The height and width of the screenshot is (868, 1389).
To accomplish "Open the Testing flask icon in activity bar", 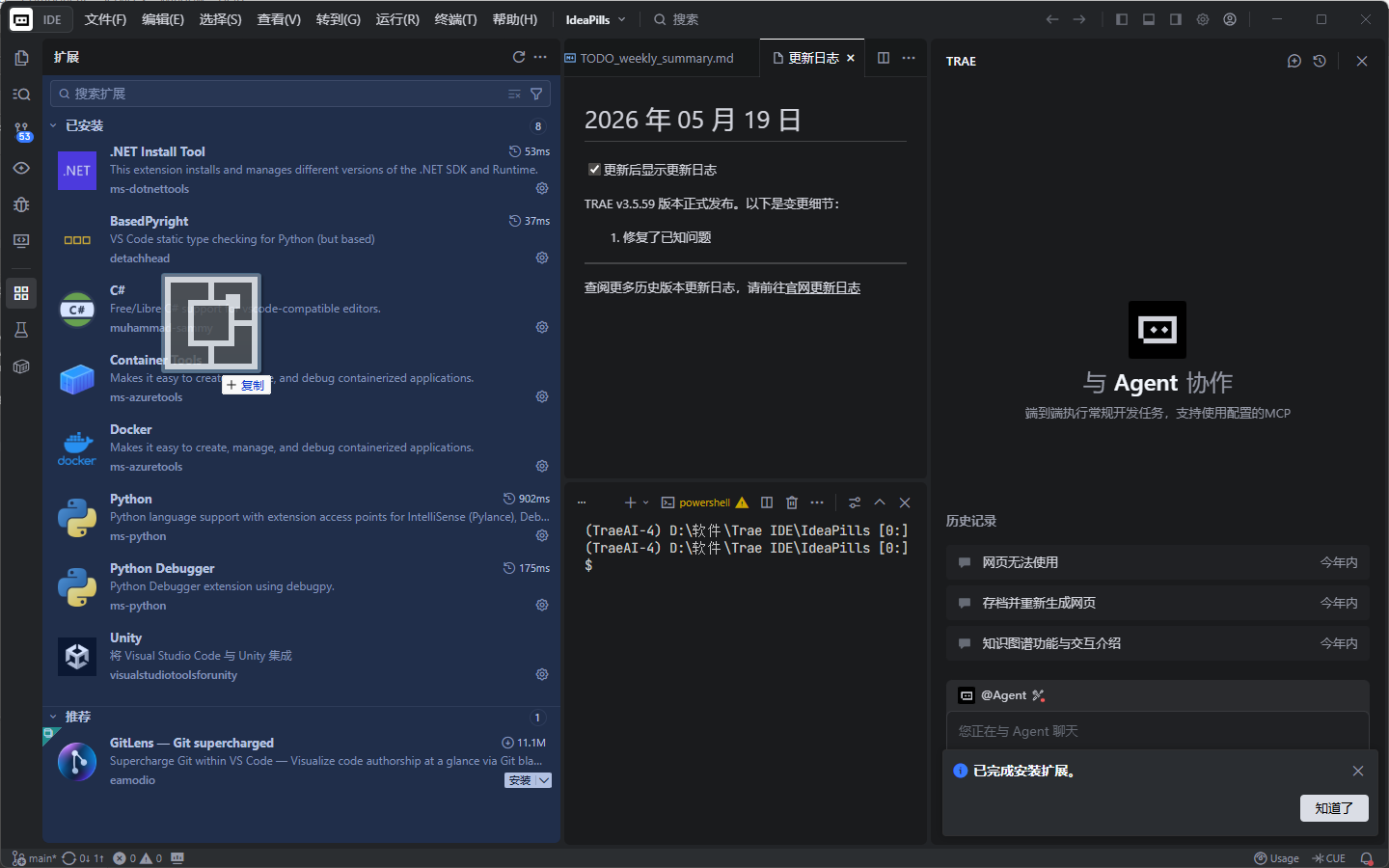I will tap(21, 330).
